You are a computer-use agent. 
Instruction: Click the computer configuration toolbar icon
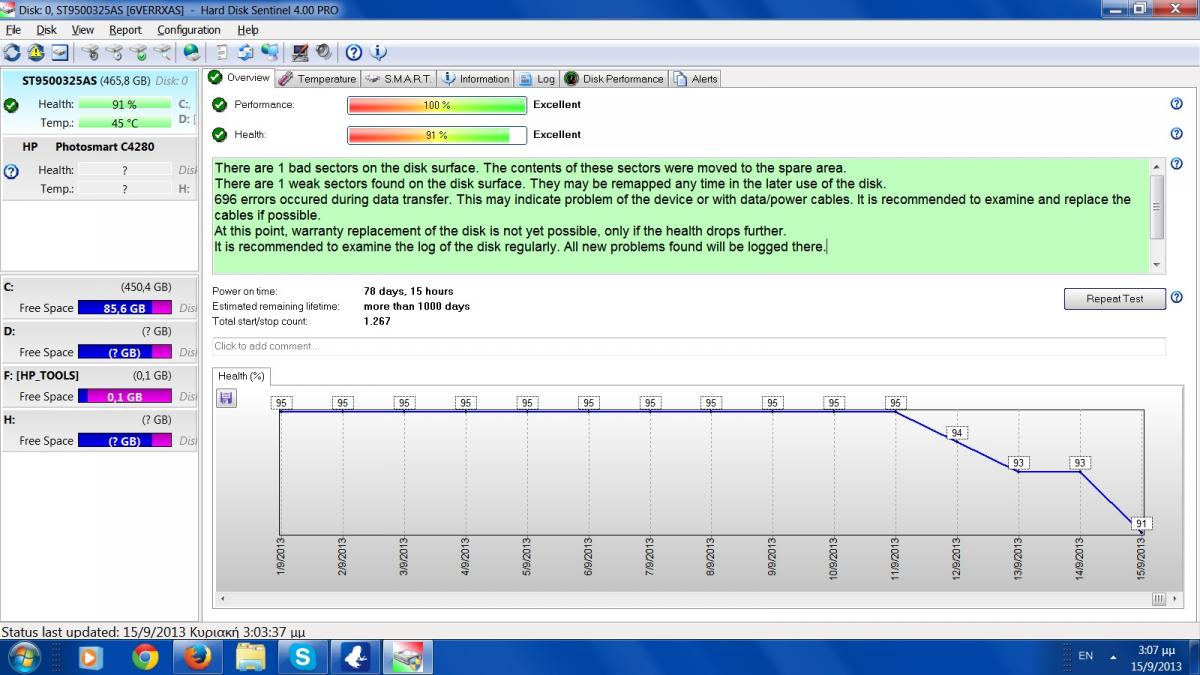[x=300, y=52]
